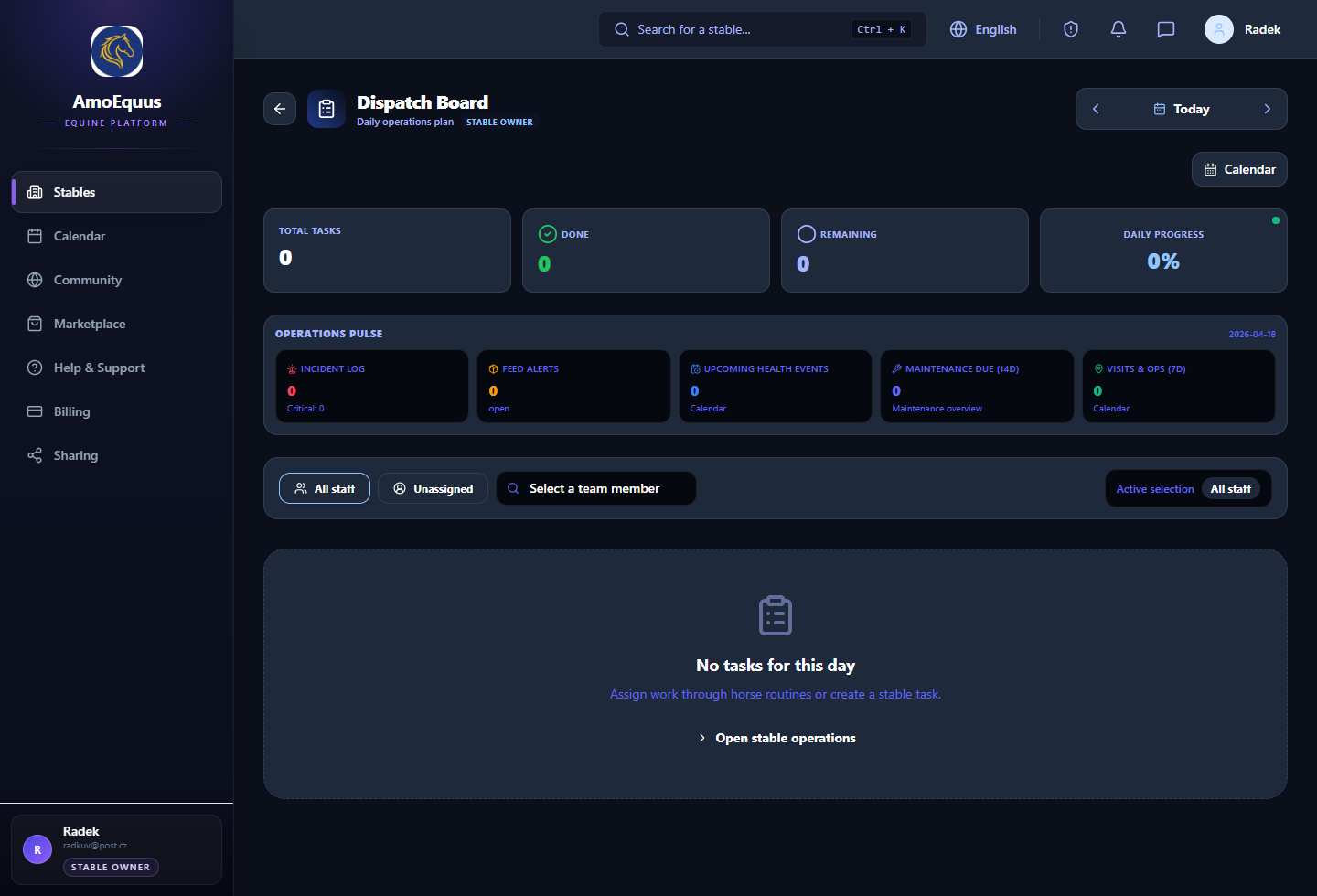
Task: Open the notifications bell
Action: (1118, 29)
